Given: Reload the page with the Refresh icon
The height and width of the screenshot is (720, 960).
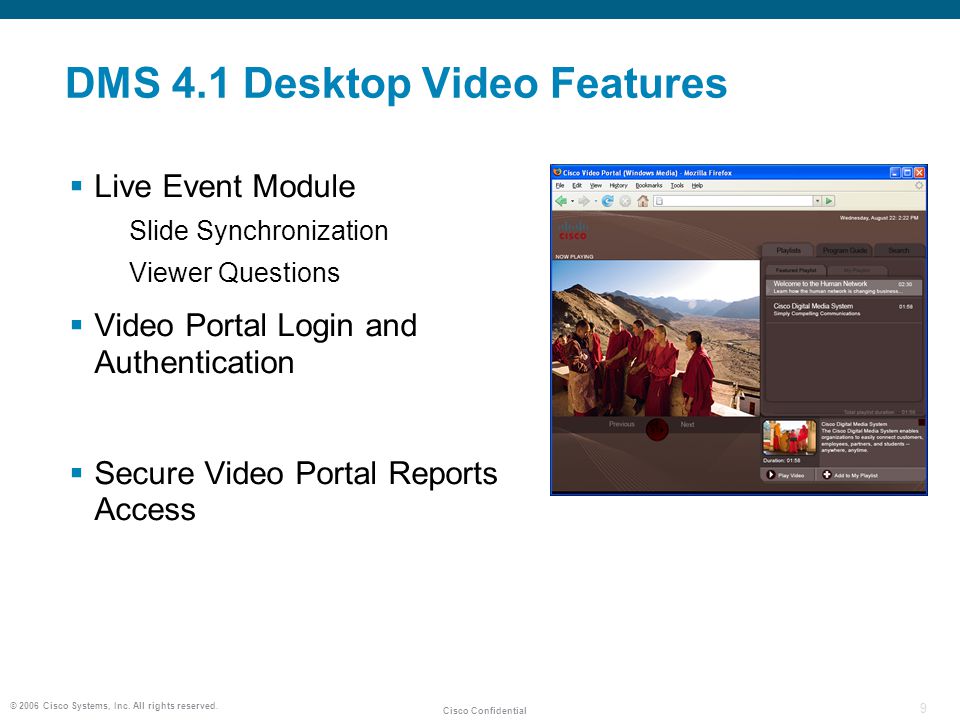Looking at the screenshot, I should click(x=607, y=201).
